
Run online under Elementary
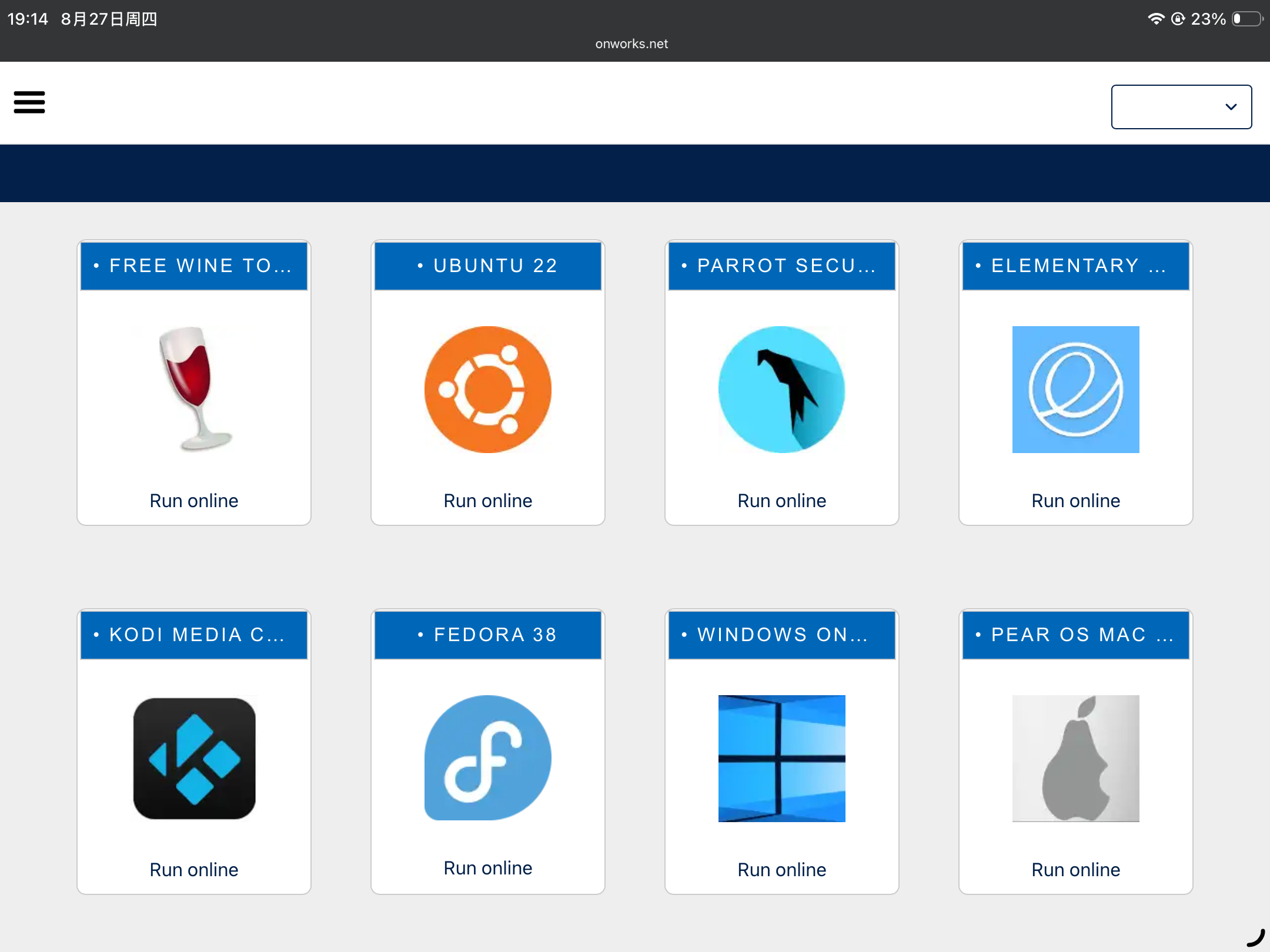coord(1076,501)
